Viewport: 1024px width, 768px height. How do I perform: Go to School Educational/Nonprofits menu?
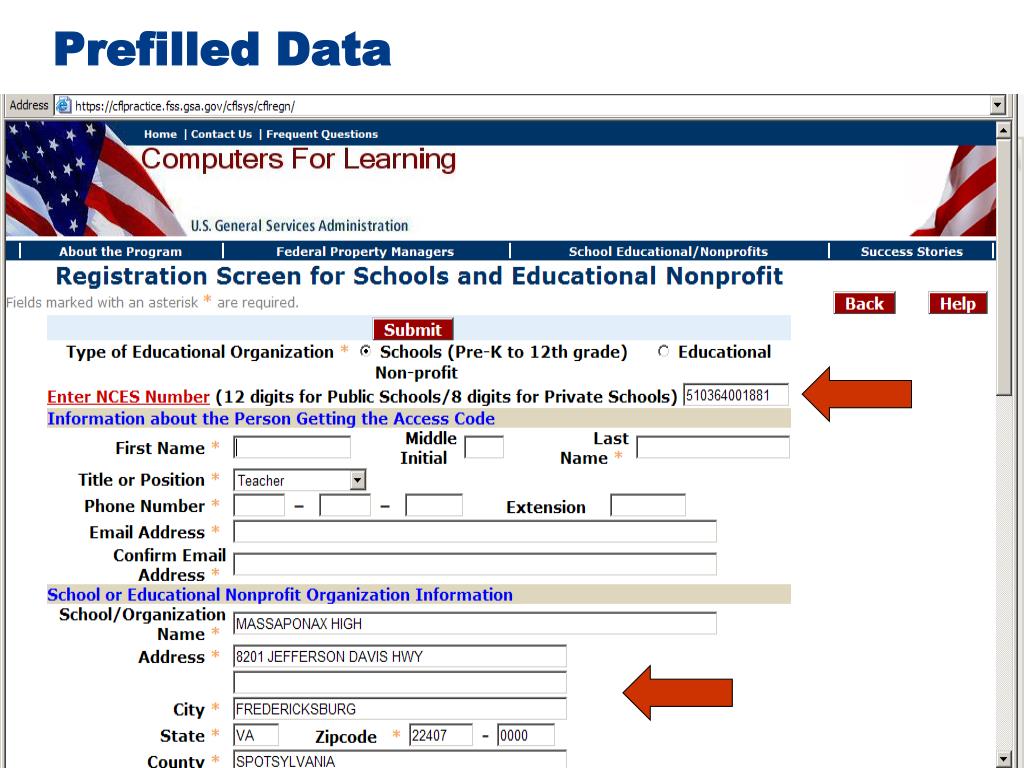tap(668, 251)
